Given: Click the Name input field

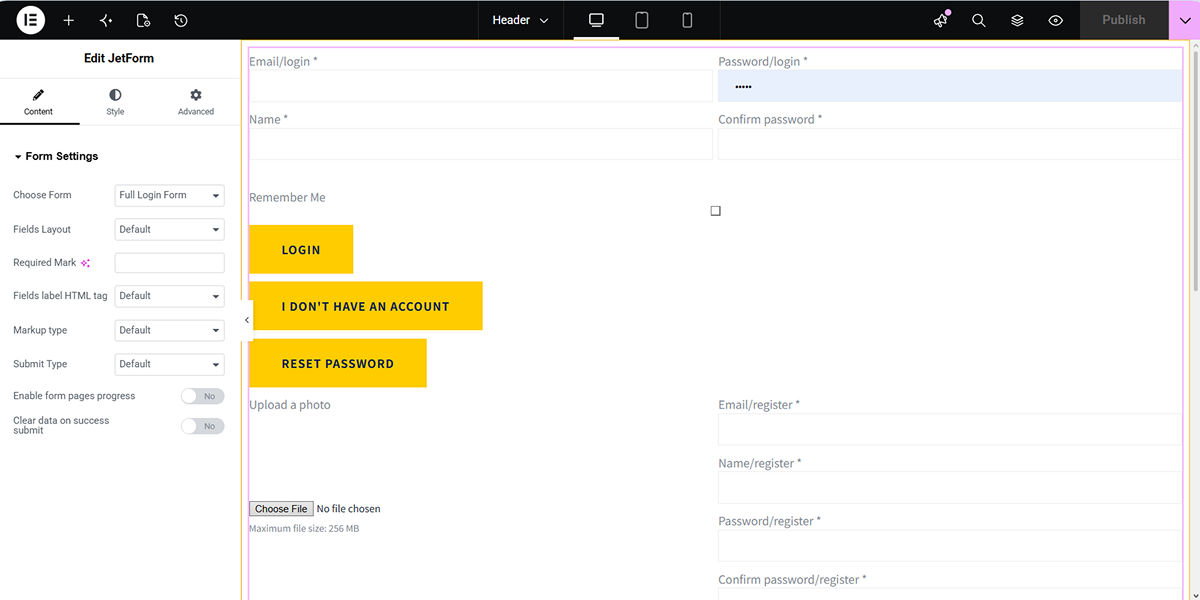Looking at the screenshot, I should [481, 144].
